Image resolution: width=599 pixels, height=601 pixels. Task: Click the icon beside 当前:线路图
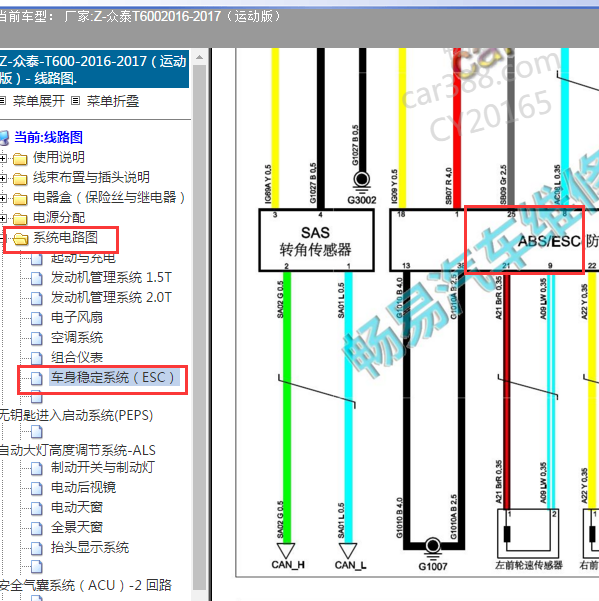coord(5,138)
